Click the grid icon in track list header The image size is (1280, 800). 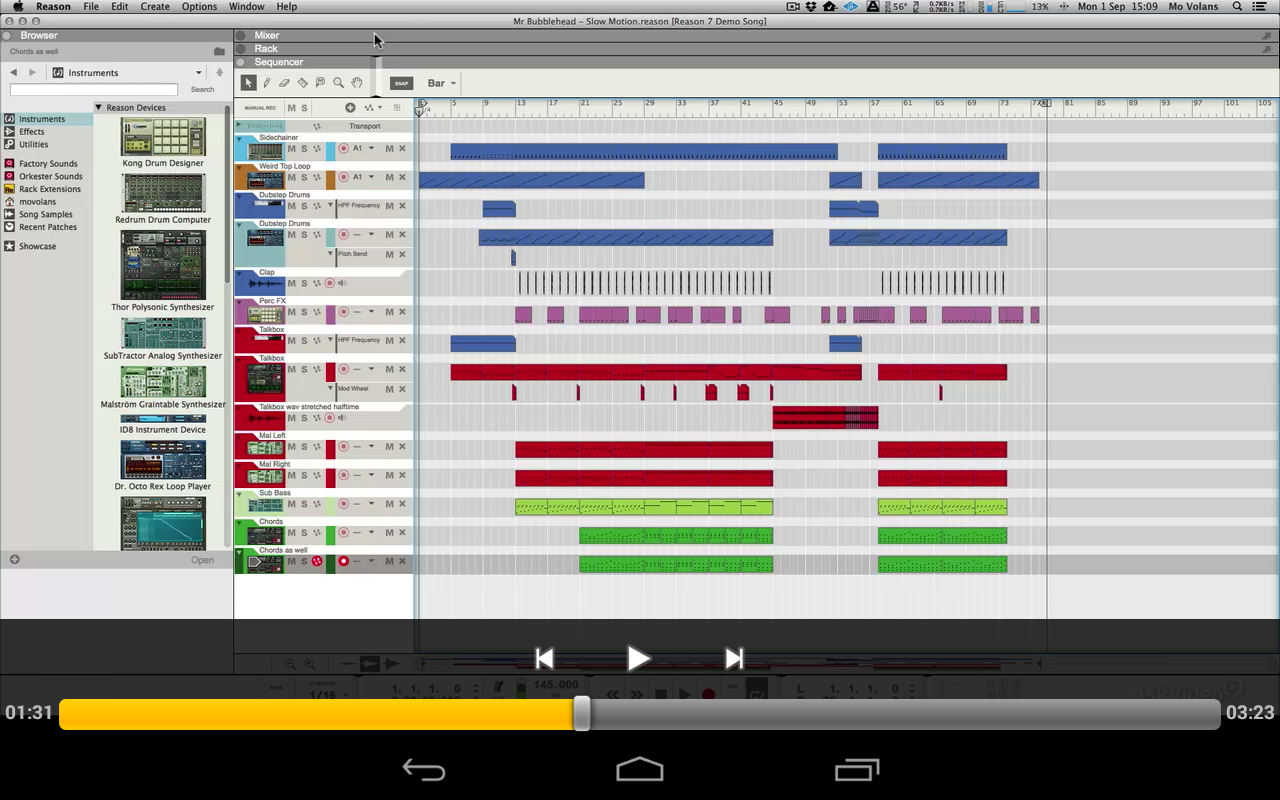coord(396,108)
